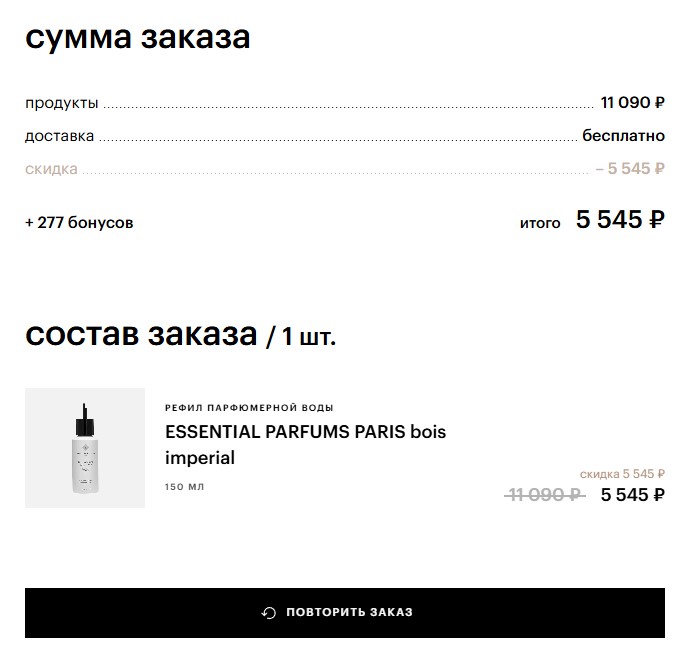Viewport: 699px width, 660px height.
Task: Click the products amount 11 090 ₽ in summary
Action: pyautogui.click(x=632, y=103)
